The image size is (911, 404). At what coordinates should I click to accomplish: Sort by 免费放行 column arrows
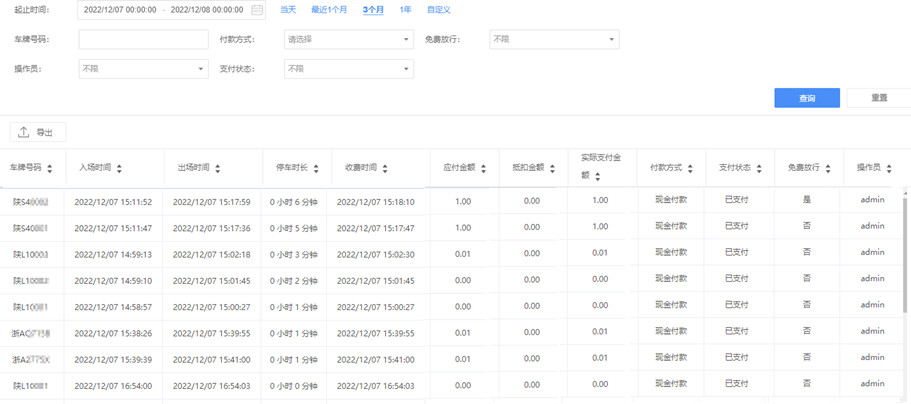828,169
